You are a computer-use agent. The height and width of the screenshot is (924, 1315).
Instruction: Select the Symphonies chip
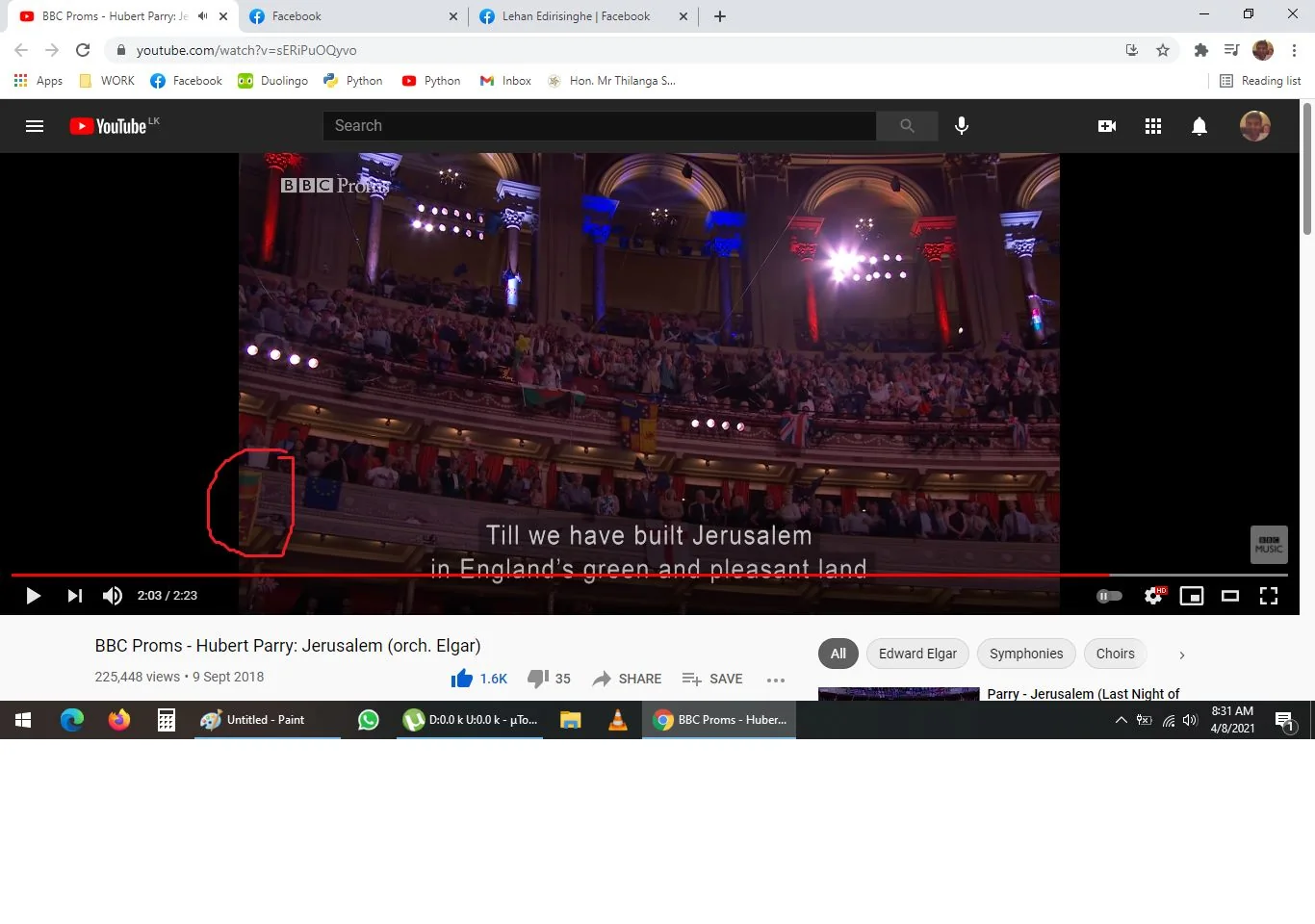(1026, 654)
